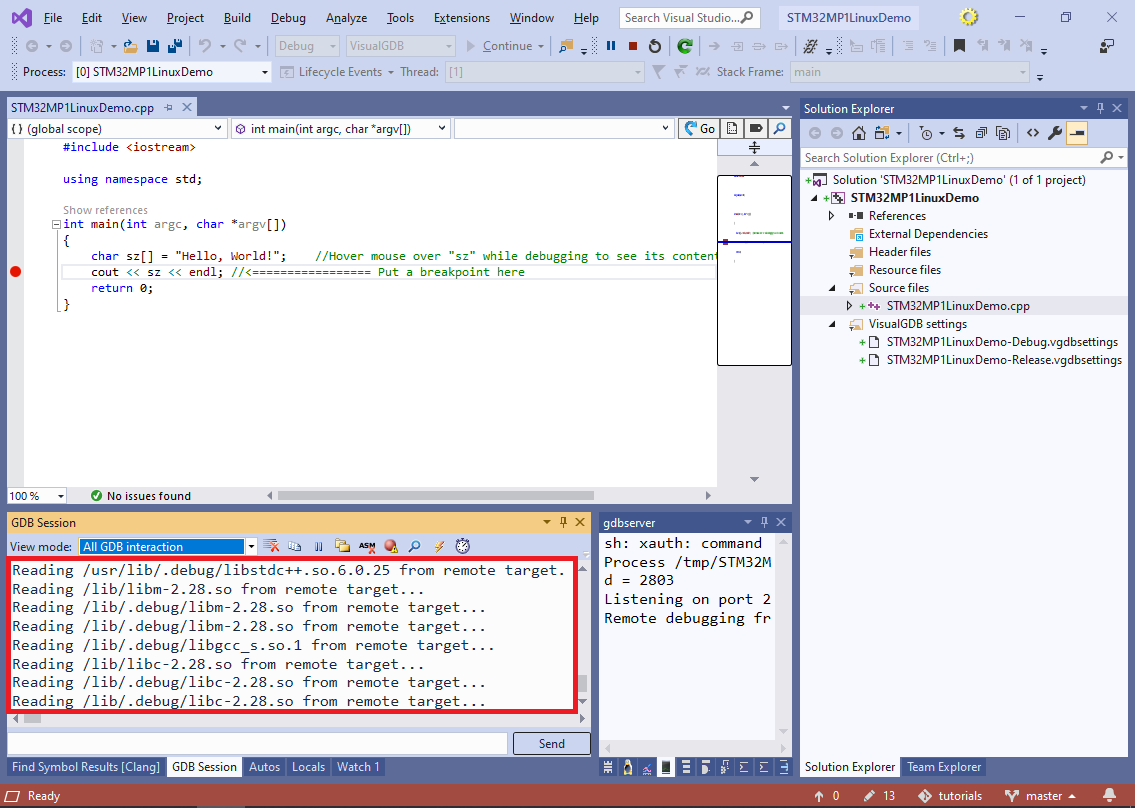1135x808 pixels.
Task: Clear the GDB Session log
Action: tap(271, 546)
